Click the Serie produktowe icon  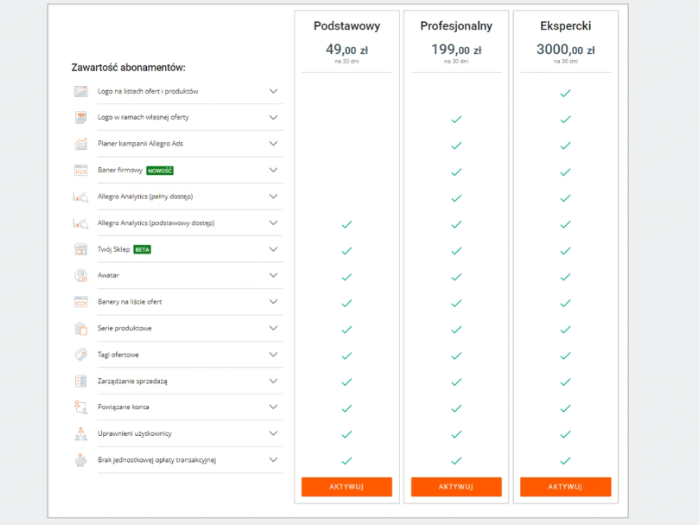pyautogui.click(x=81, y=329)
